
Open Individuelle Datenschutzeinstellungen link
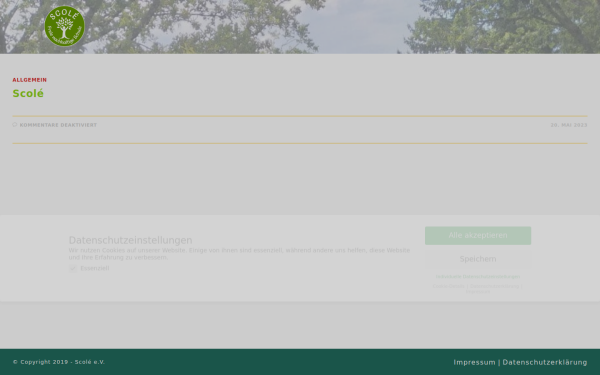(x=478, y=276)
